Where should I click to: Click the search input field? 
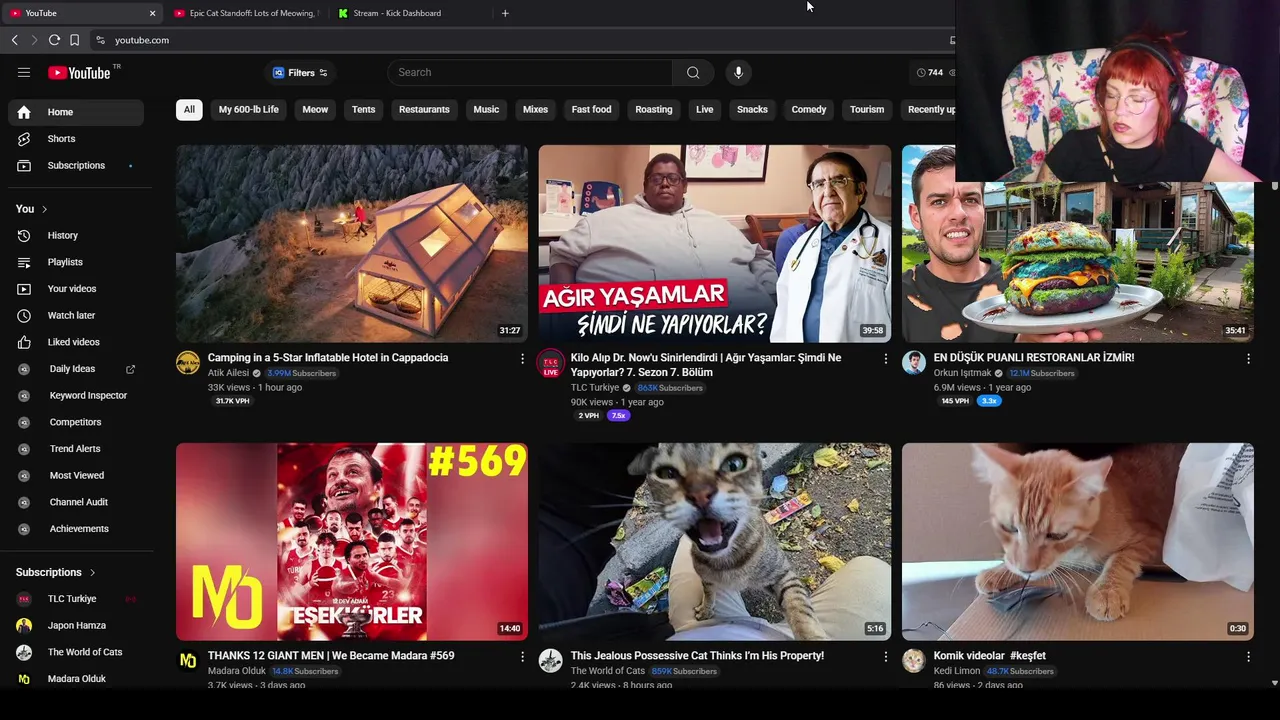click(x=530, y=72)
